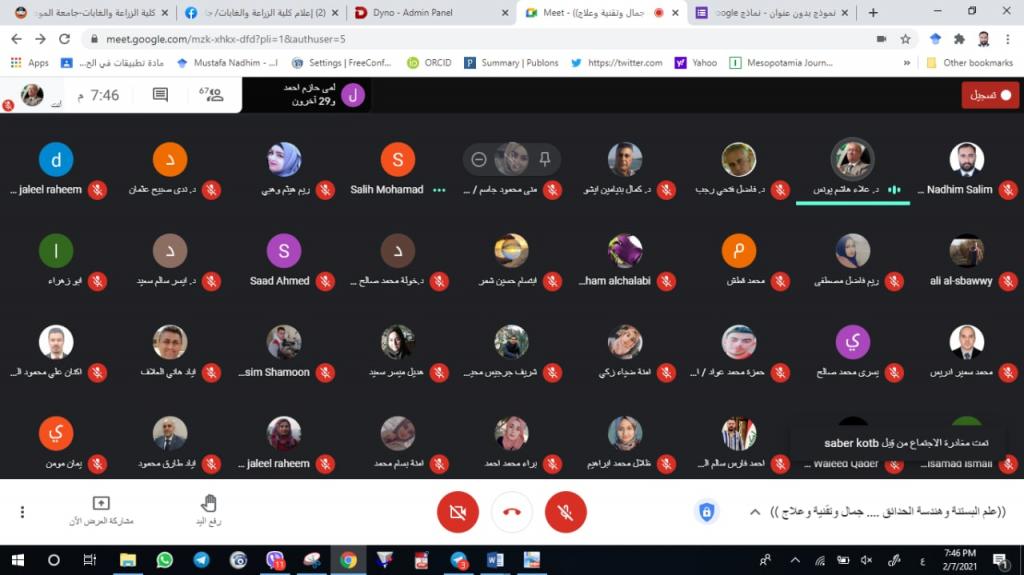Toggle the camera off button
1024x575 pixels.
(458, 512)
